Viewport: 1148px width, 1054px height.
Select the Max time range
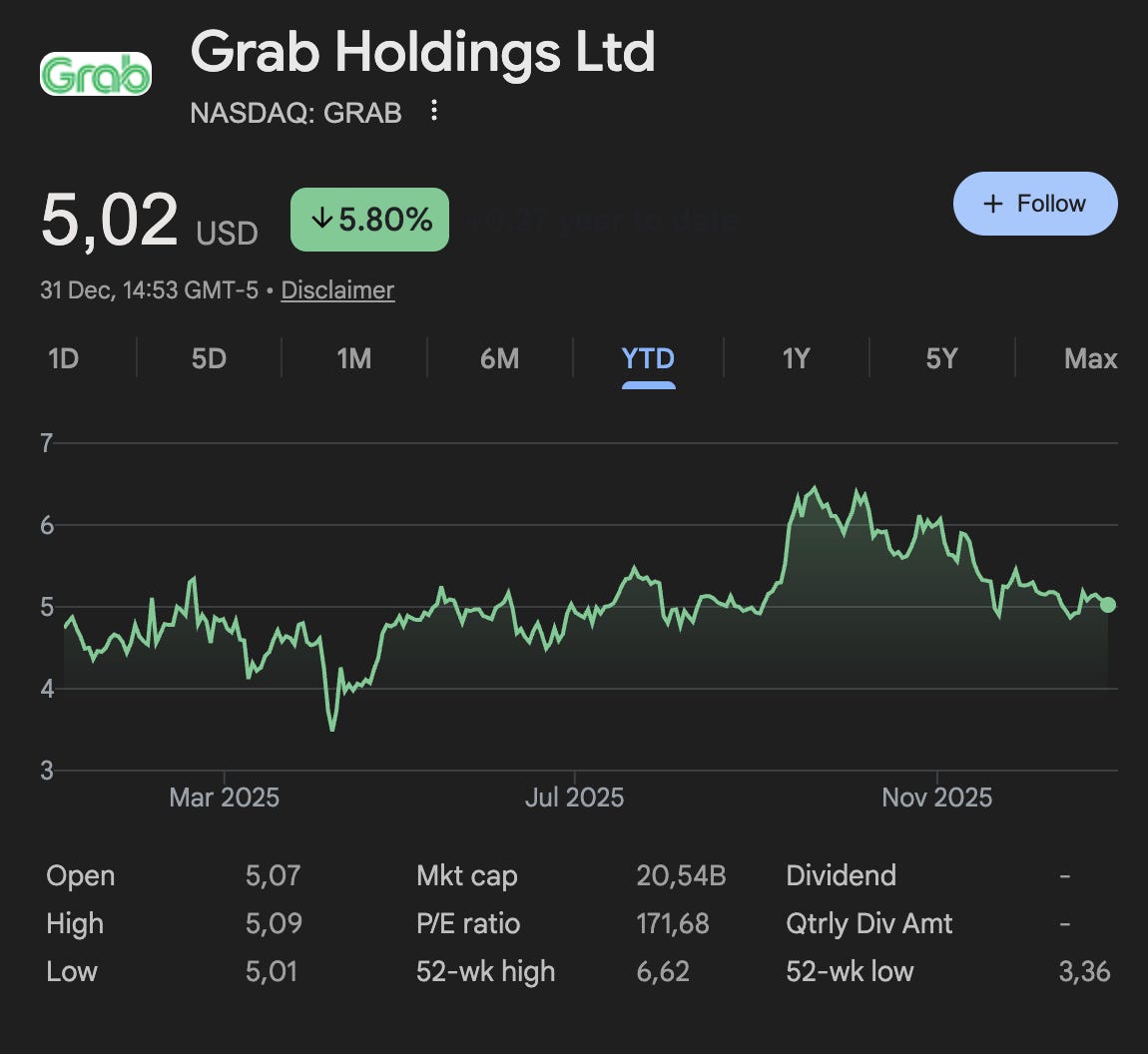pos(1090,358)
